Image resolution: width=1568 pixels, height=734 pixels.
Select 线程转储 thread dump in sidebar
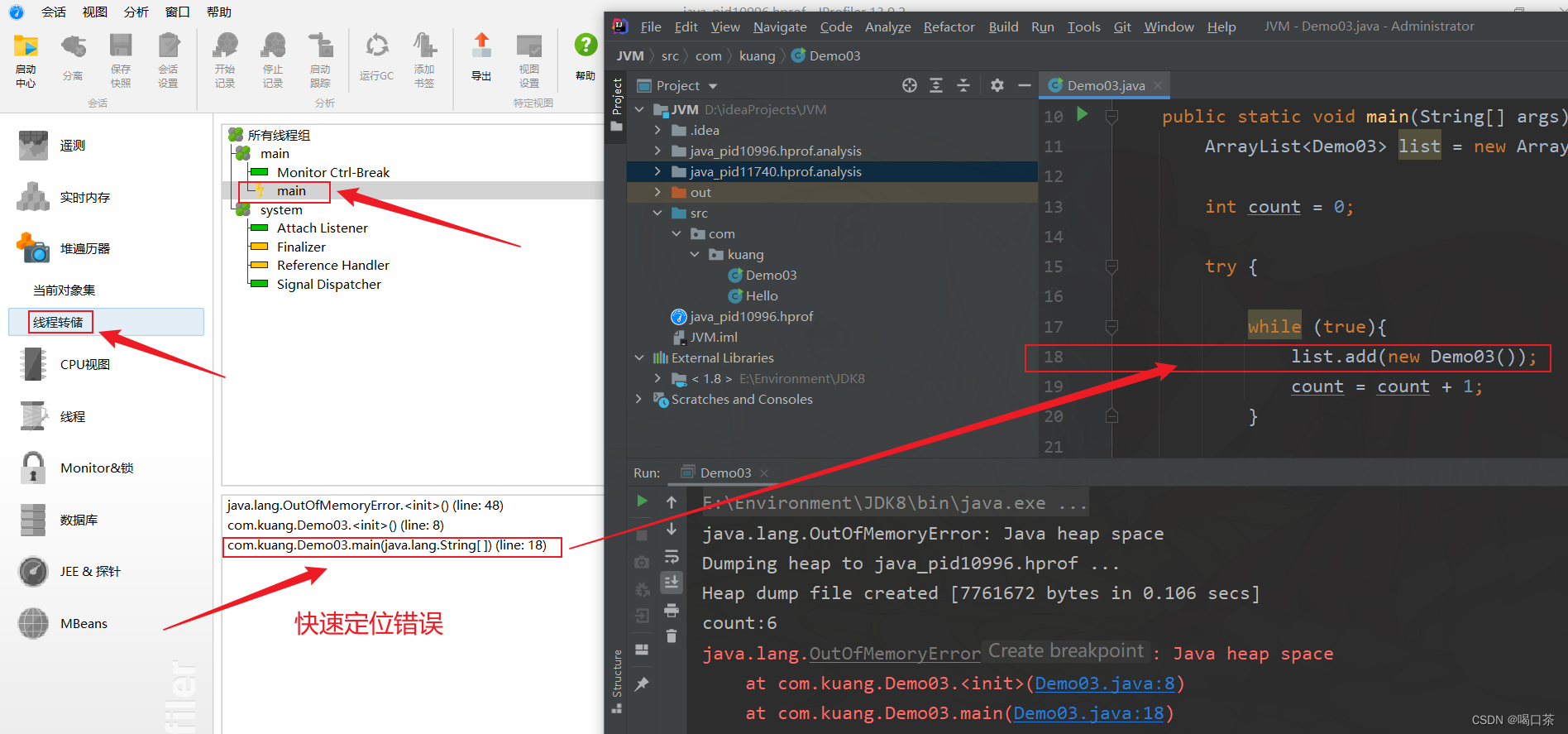tap(106, 322)
